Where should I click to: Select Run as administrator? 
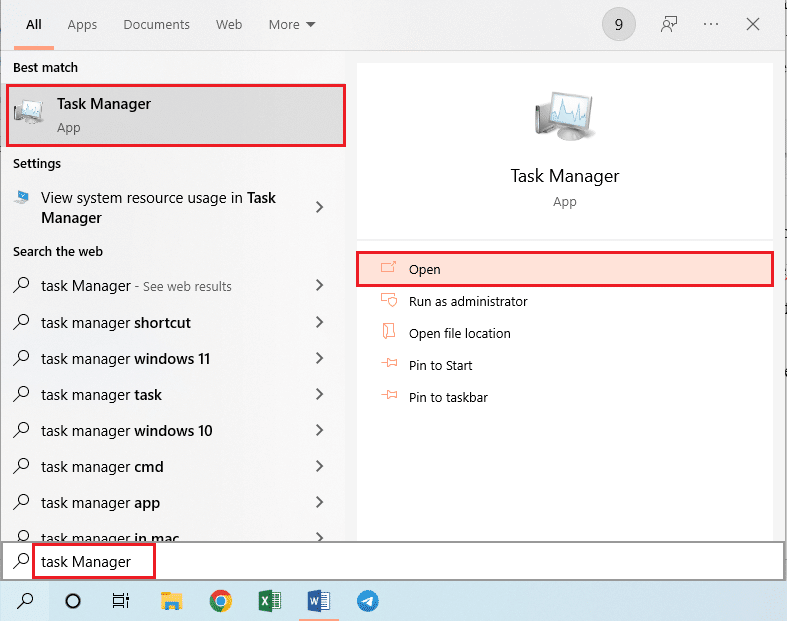click(468, 301)
